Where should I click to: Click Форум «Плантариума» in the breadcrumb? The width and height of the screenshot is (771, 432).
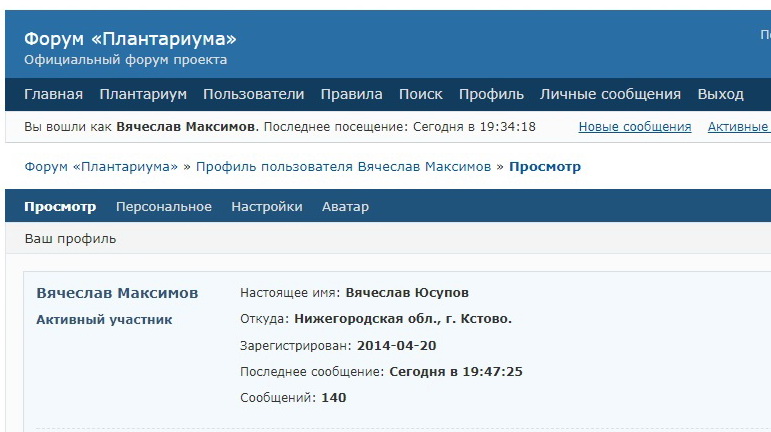point(101,166)
